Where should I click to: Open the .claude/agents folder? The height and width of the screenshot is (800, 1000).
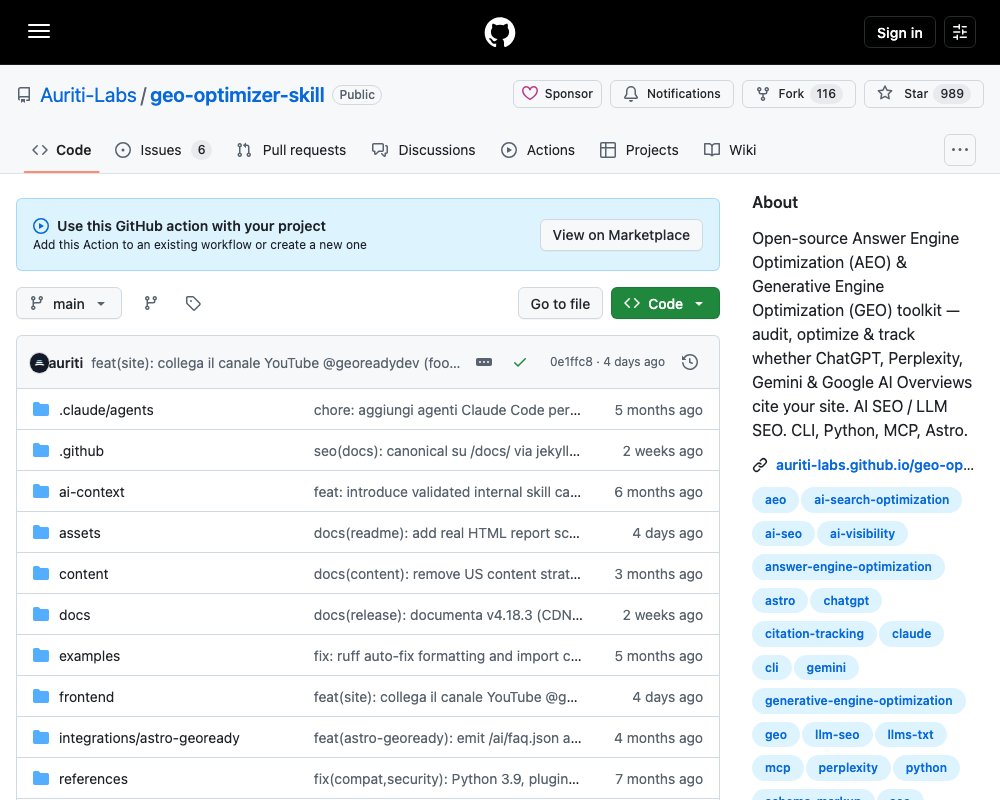(107, 410)
